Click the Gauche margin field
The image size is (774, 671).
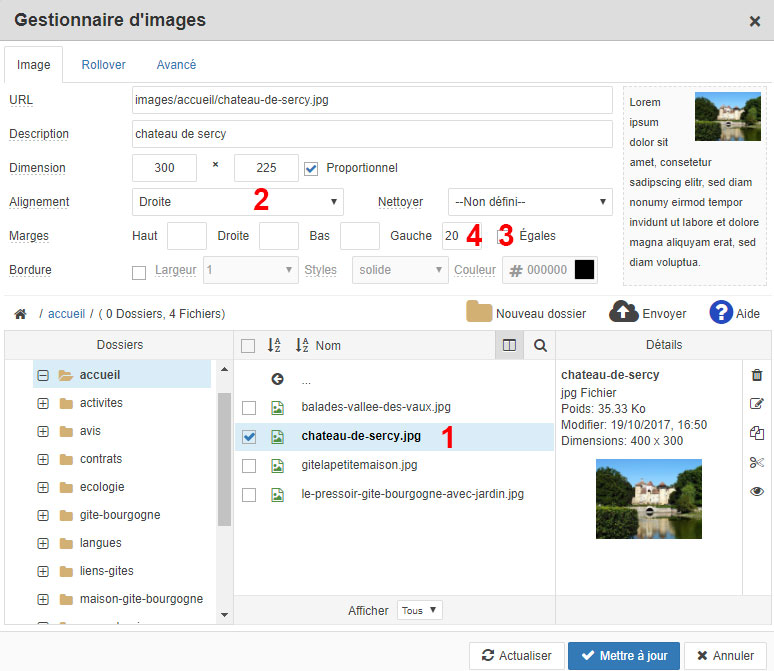[x=462, y=236]
